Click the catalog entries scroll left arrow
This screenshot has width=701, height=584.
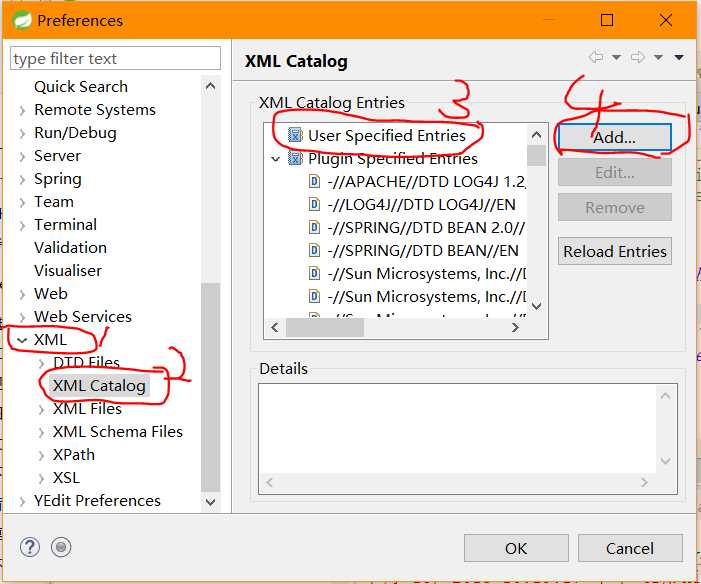coord(274,327)
